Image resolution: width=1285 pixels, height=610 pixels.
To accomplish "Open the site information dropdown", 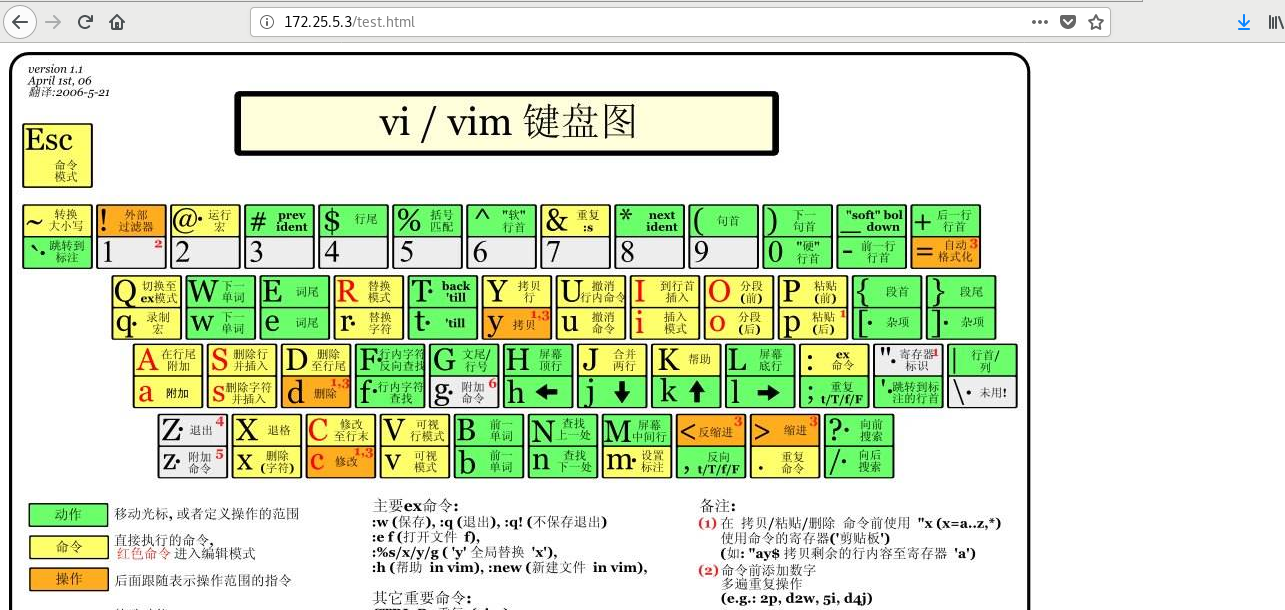I will (x=268, y=21).
